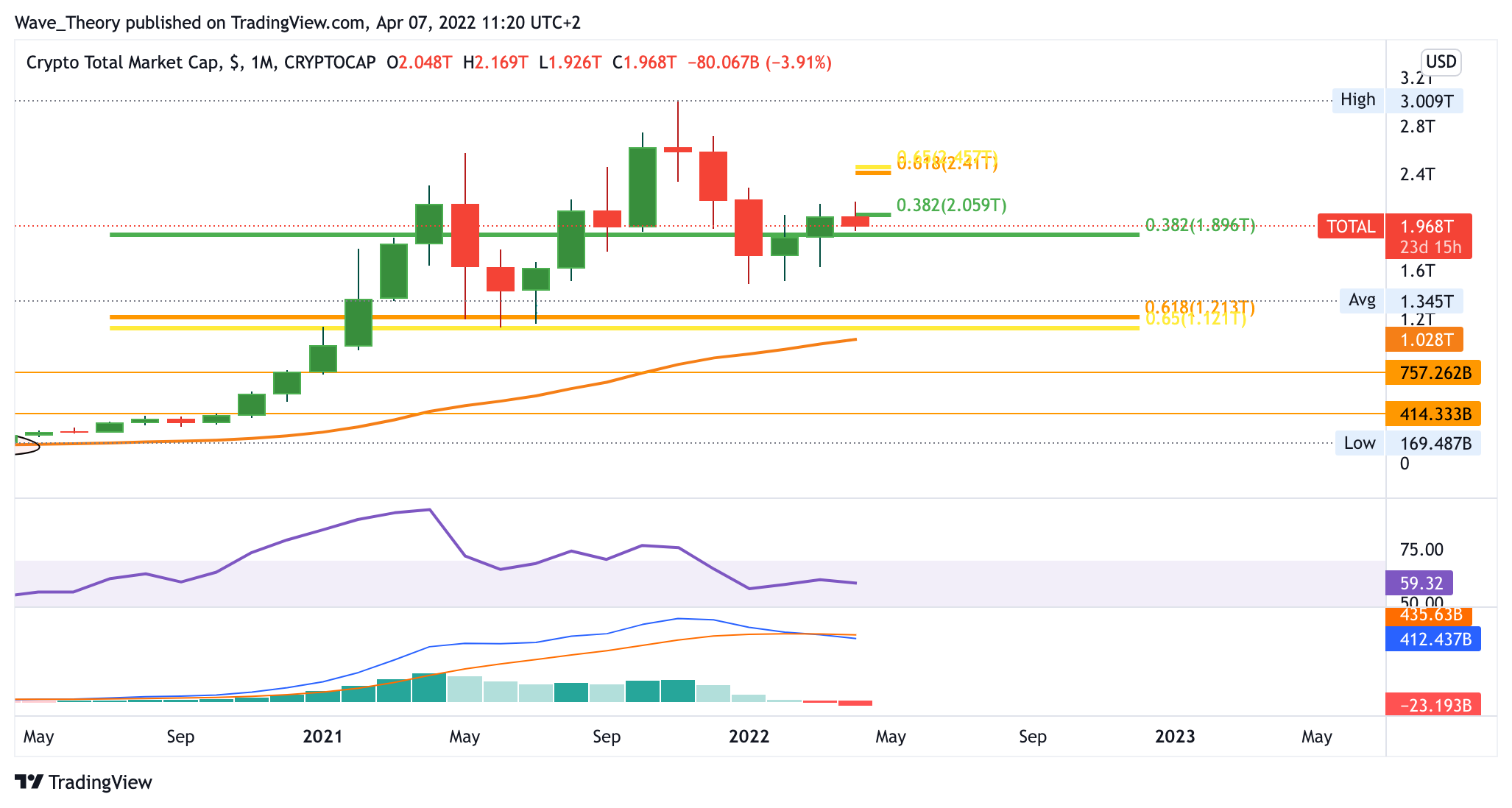Click the orange 757.262B level tag
This screenshot has width=1512, height=808.
click(x=1432, y=373)
